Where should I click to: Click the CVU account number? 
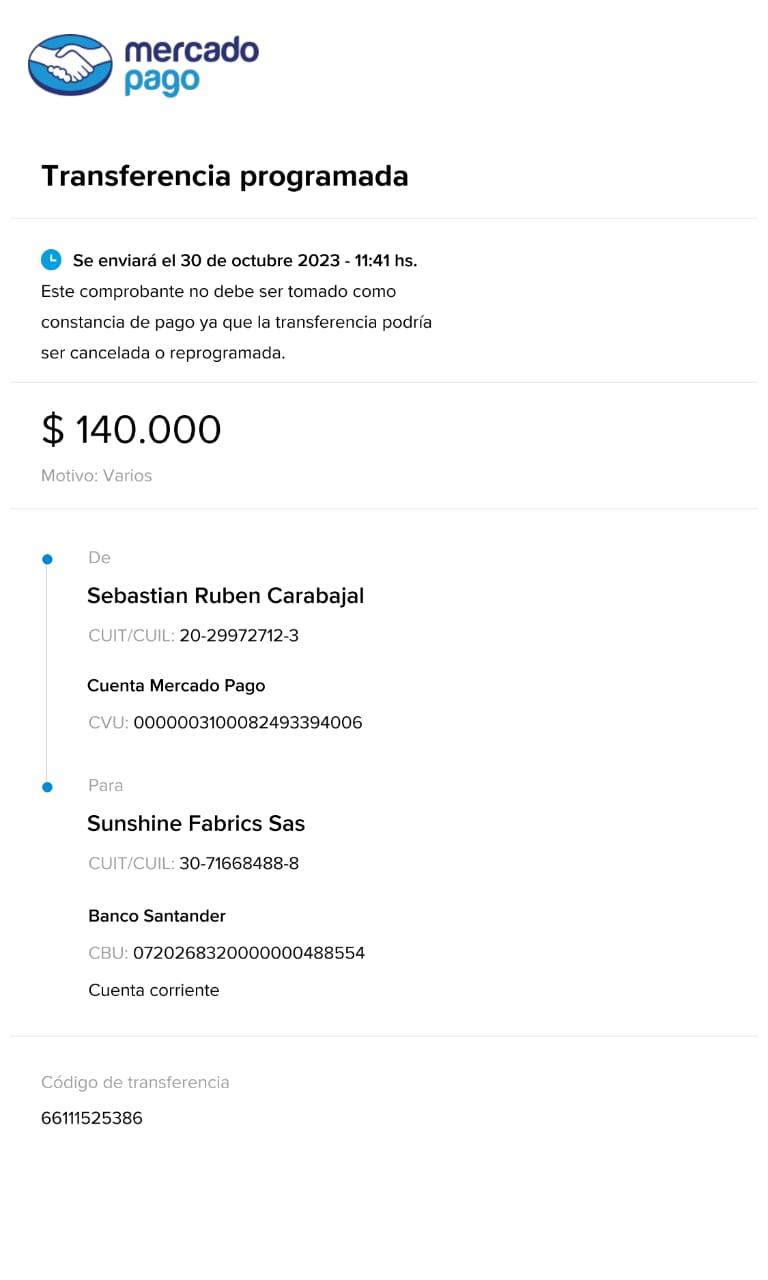tap(247, 723)
